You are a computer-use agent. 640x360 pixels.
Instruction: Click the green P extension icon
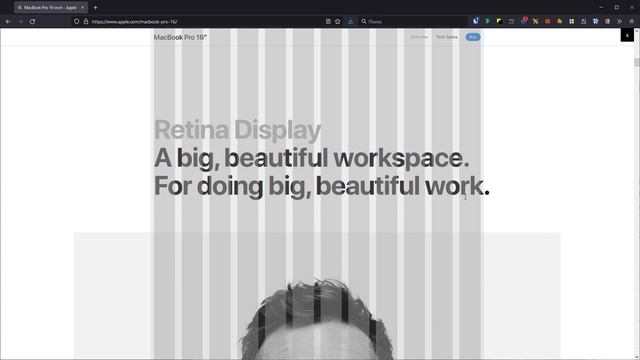pyautogui.click(x=487, y=21)
